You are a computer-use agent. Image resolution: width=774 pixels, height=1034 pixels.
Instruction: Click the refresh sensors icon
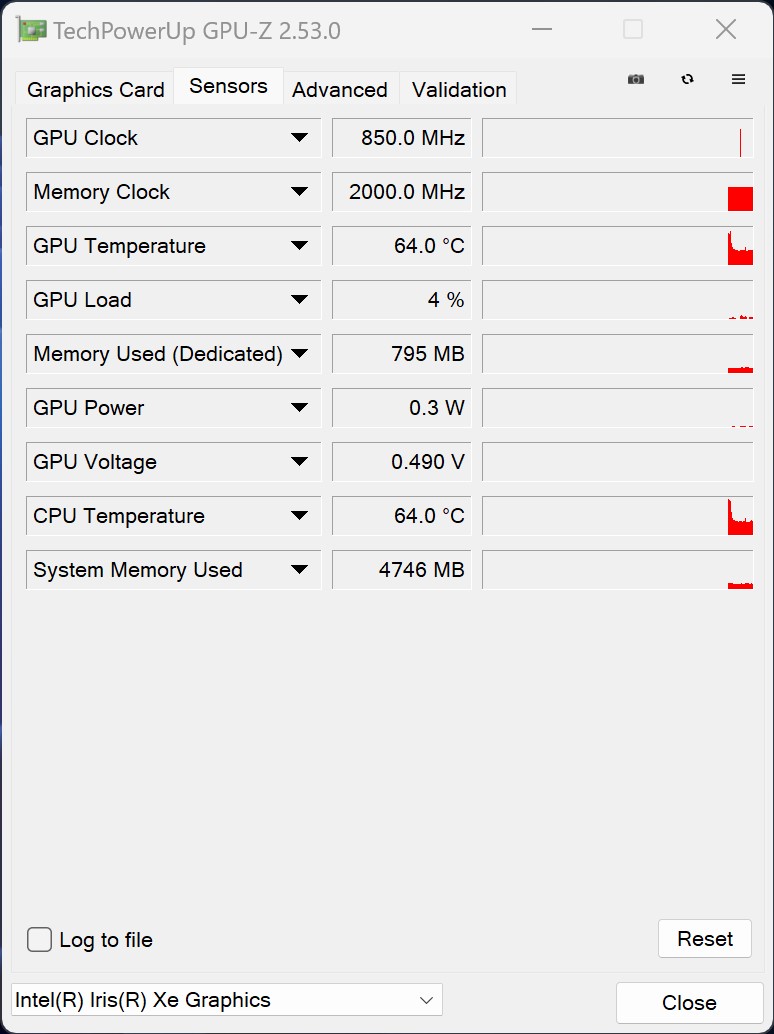pos(687,80)
